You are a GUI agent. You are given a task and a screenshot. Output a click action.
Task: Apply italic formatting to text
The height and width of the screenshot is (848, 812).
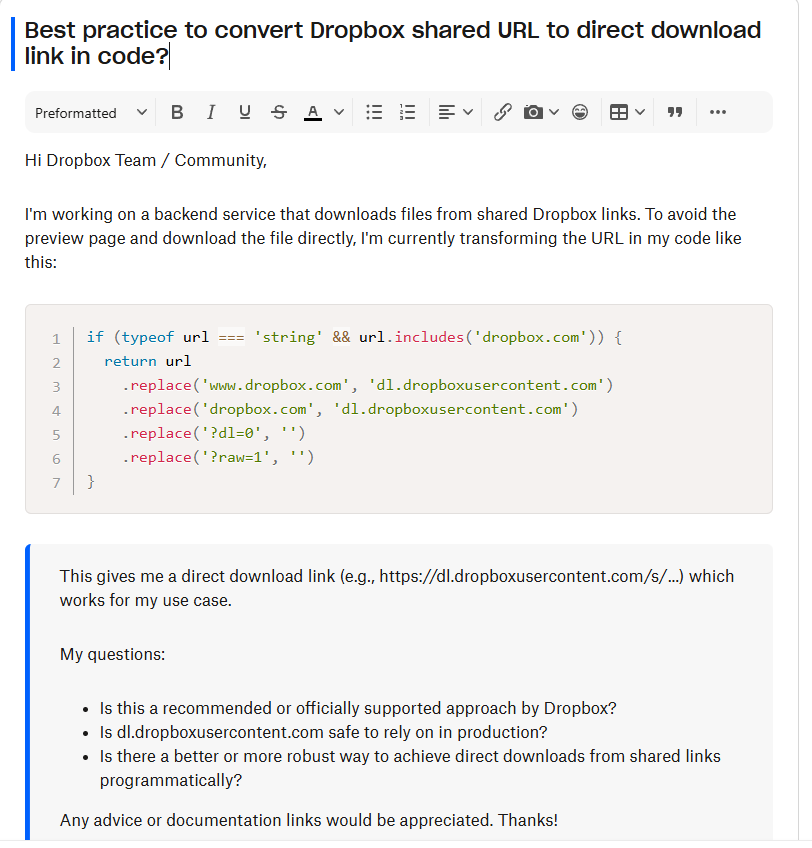(x=211, y=112)
